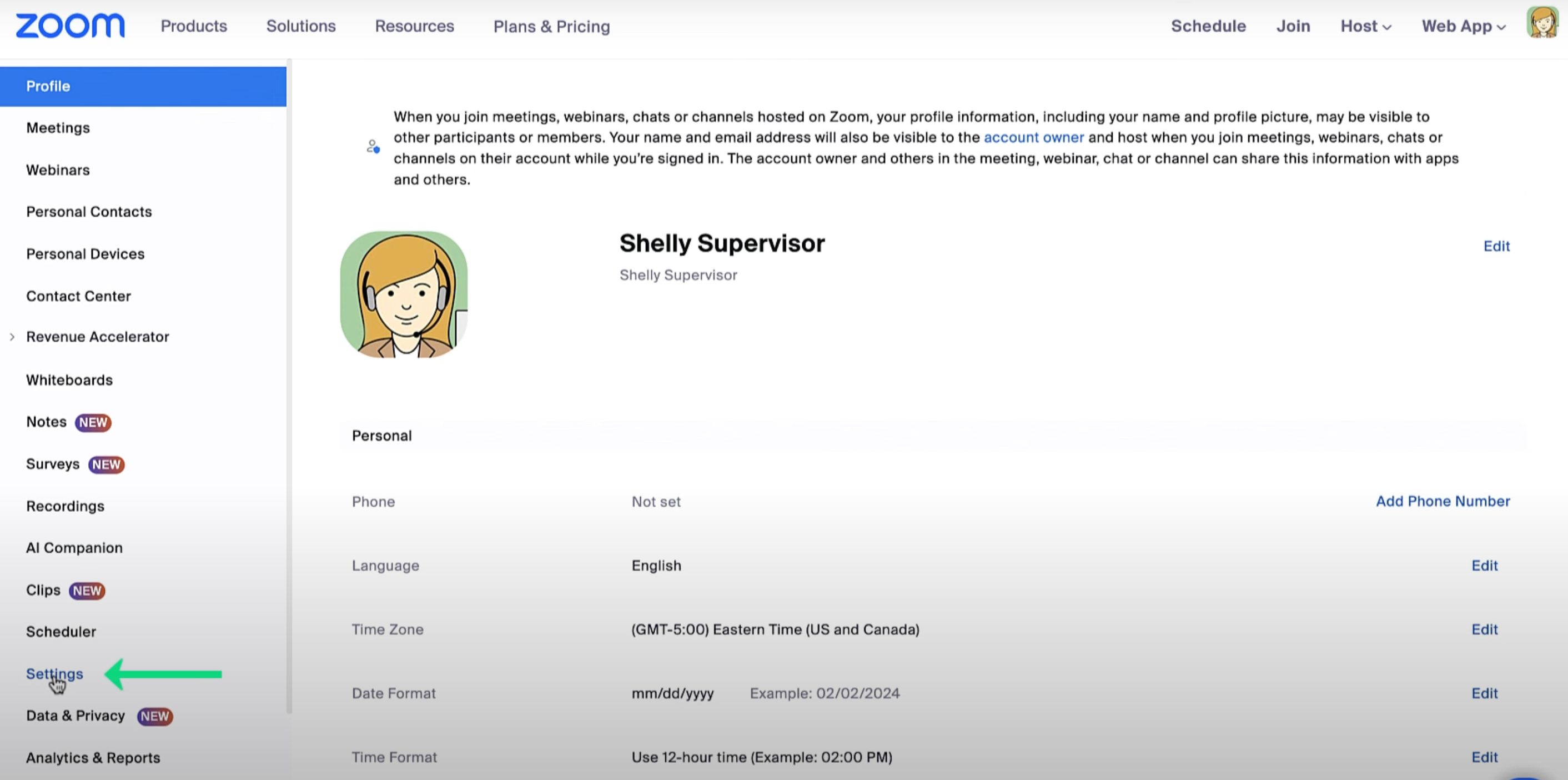Screen dimensions: 1568x780
Task: Edit the Language setting
Action: [1484, 566]
